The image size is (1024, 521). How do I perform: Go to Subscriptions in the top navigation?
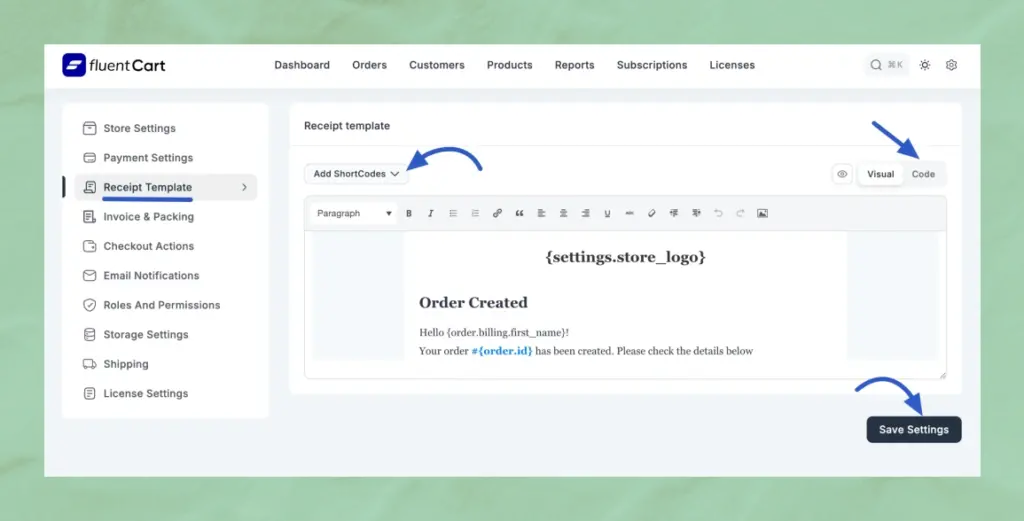[652, 65]
